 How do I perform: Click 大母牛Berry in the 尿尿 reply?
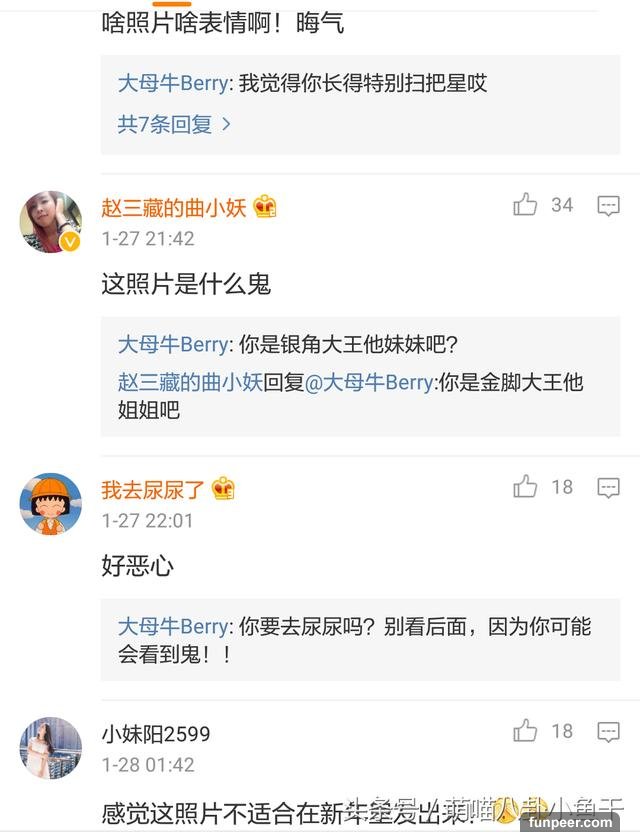pyautogui.click(x=174, y=627)
